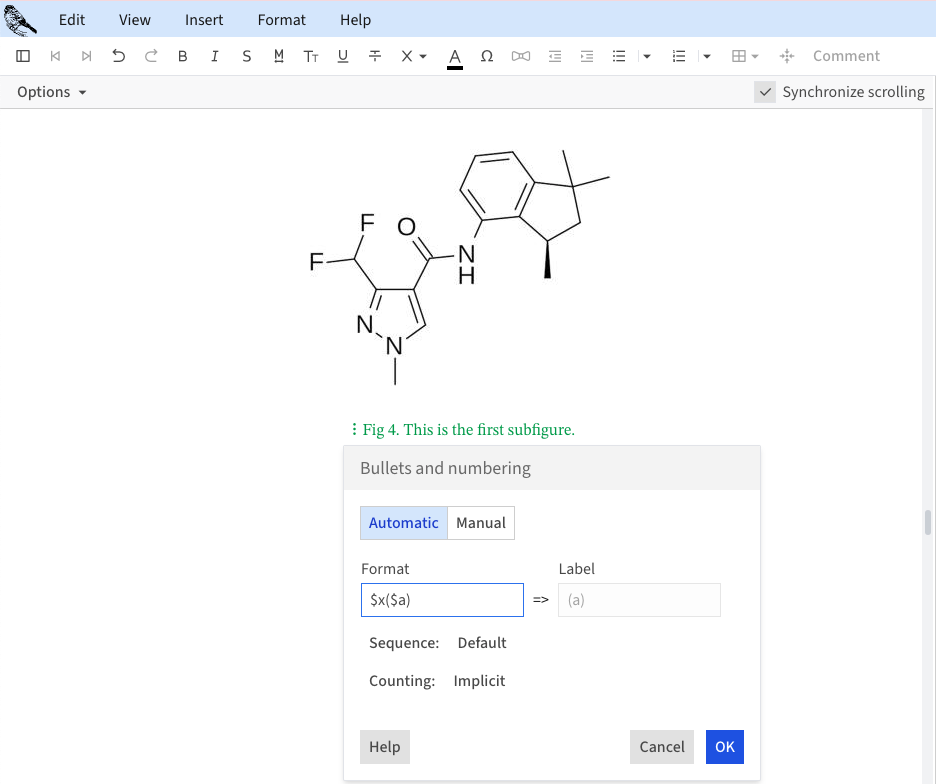Switch to Manual numbering mode
The image size is (936, 784).
point(481,523)
